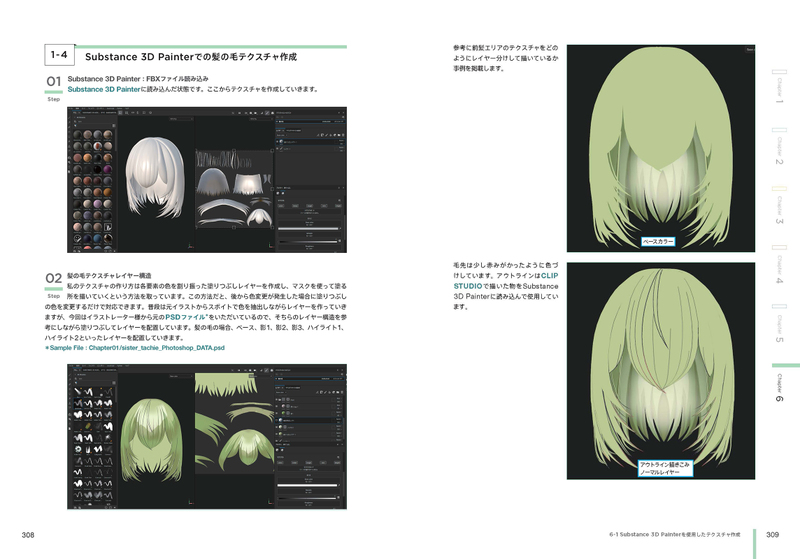
Task: Click the '1-4' section number box
Action: pyautogui.click(x=59, y=55)
